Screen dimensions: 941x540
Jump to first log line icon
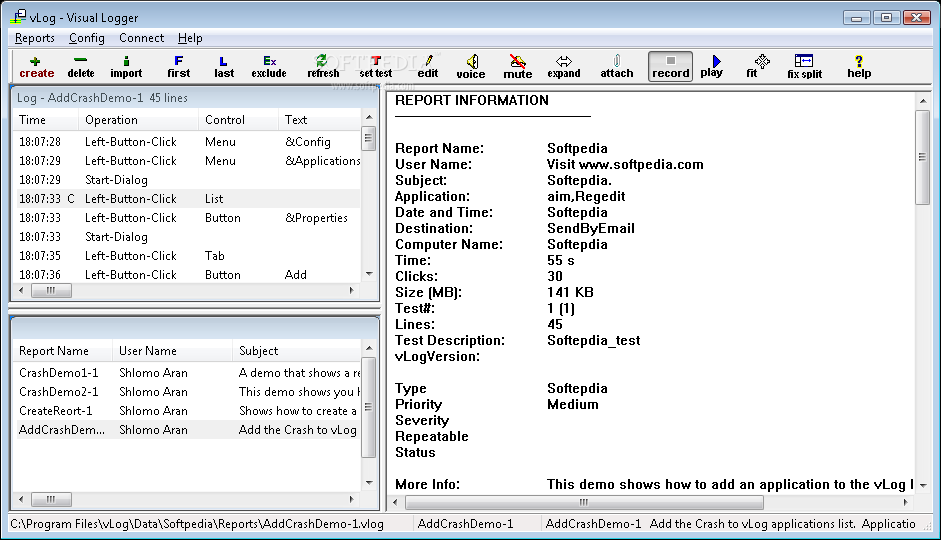click(x=178, y=67)
